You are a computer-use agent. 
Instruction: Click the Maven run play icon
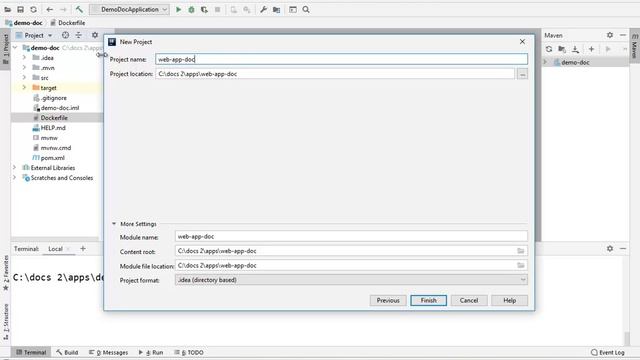pos(608,49)
